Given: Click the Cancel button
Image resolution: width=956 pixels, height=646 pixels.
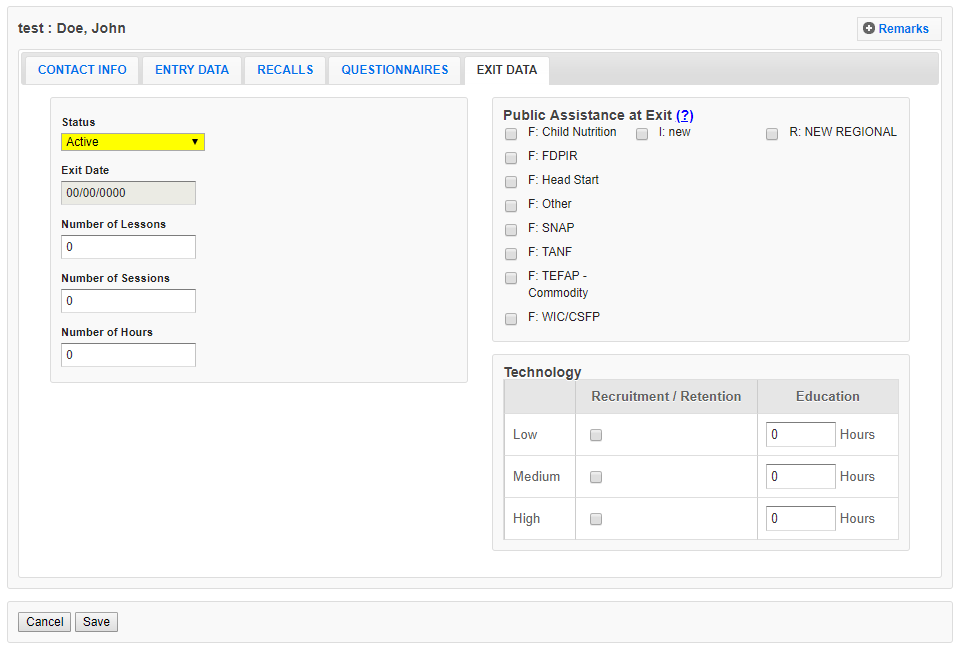Looking at the screenshot, I should tap(44, 622).
